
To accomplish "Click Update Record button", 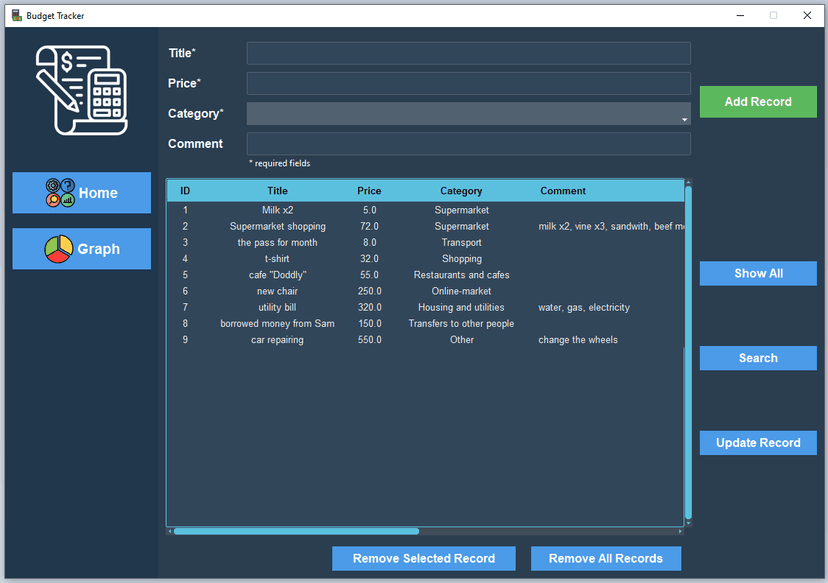I will click(x=758, y=443).
